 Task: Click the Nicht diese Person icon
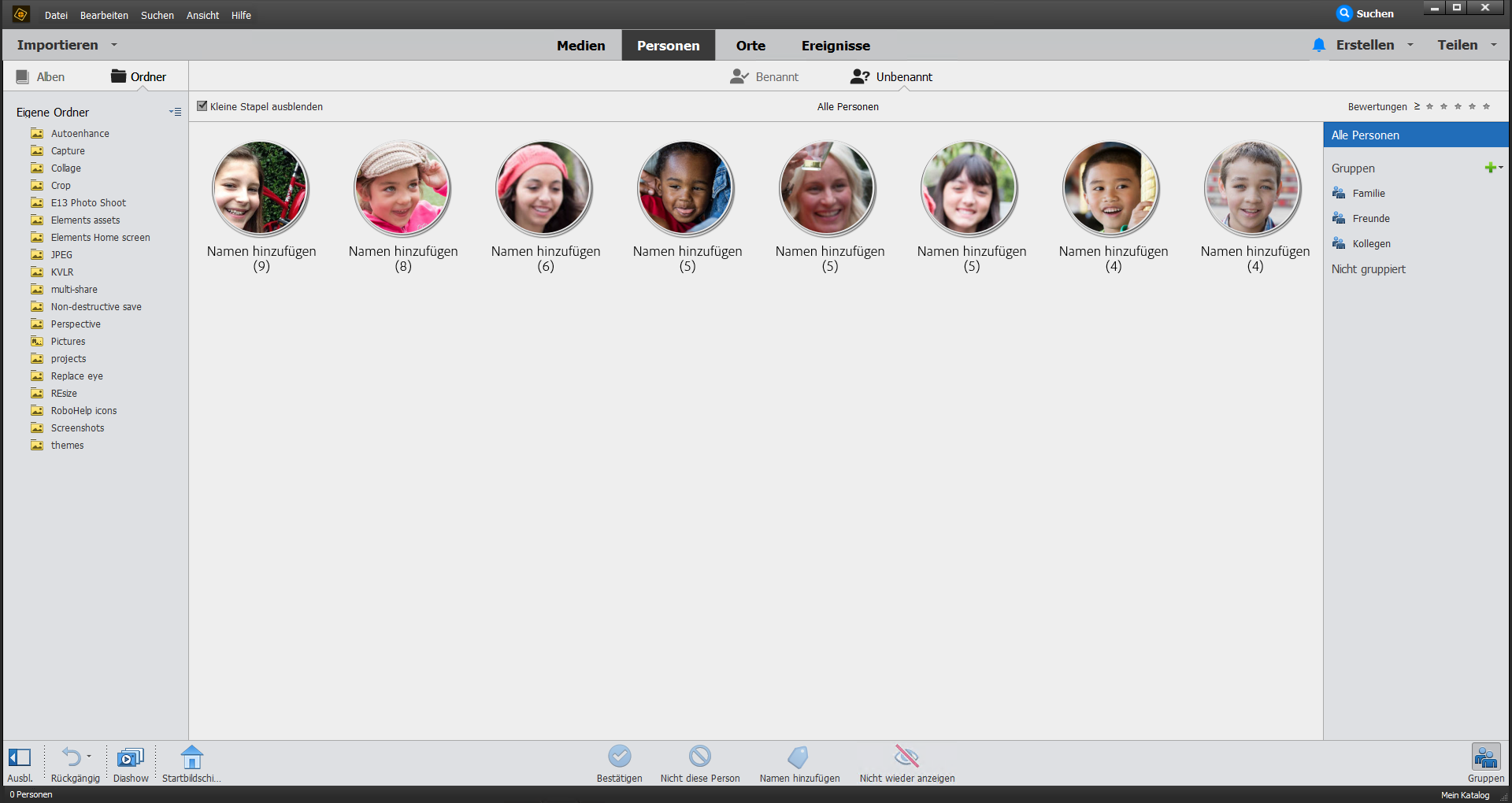pyautogui.click(x=700, y=757)
